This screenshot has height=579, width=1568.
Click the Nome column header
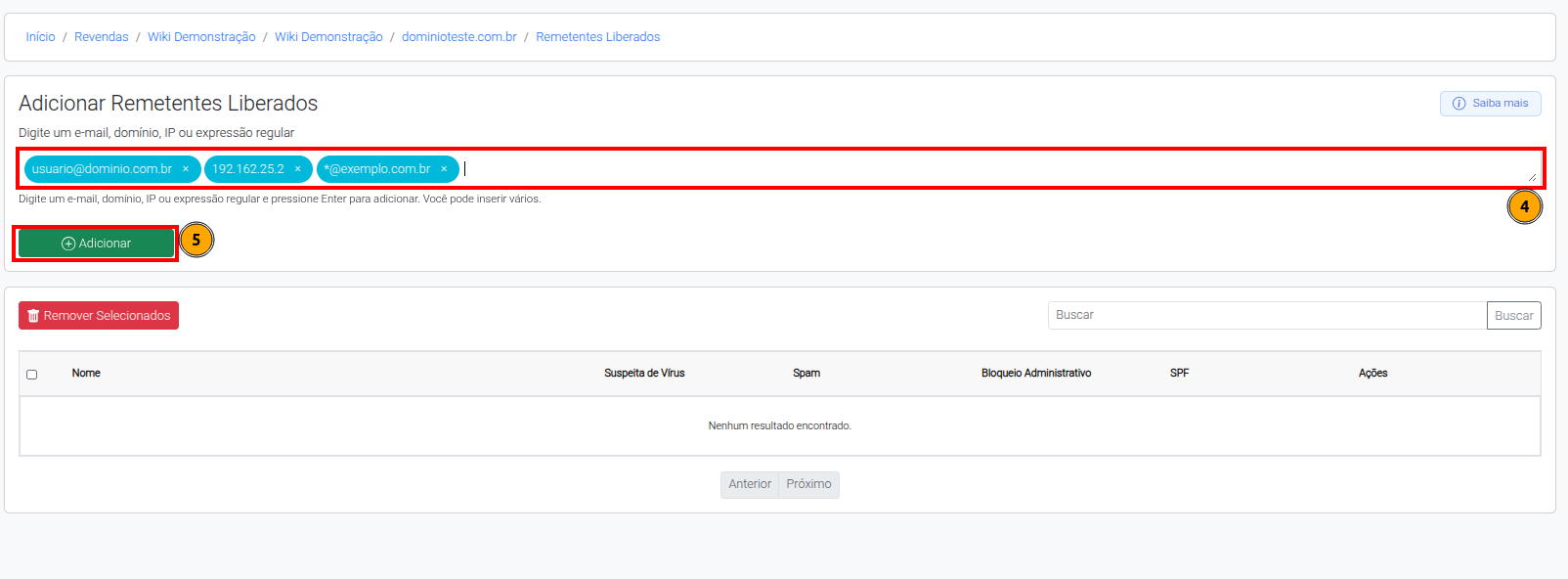coord(86,374)
